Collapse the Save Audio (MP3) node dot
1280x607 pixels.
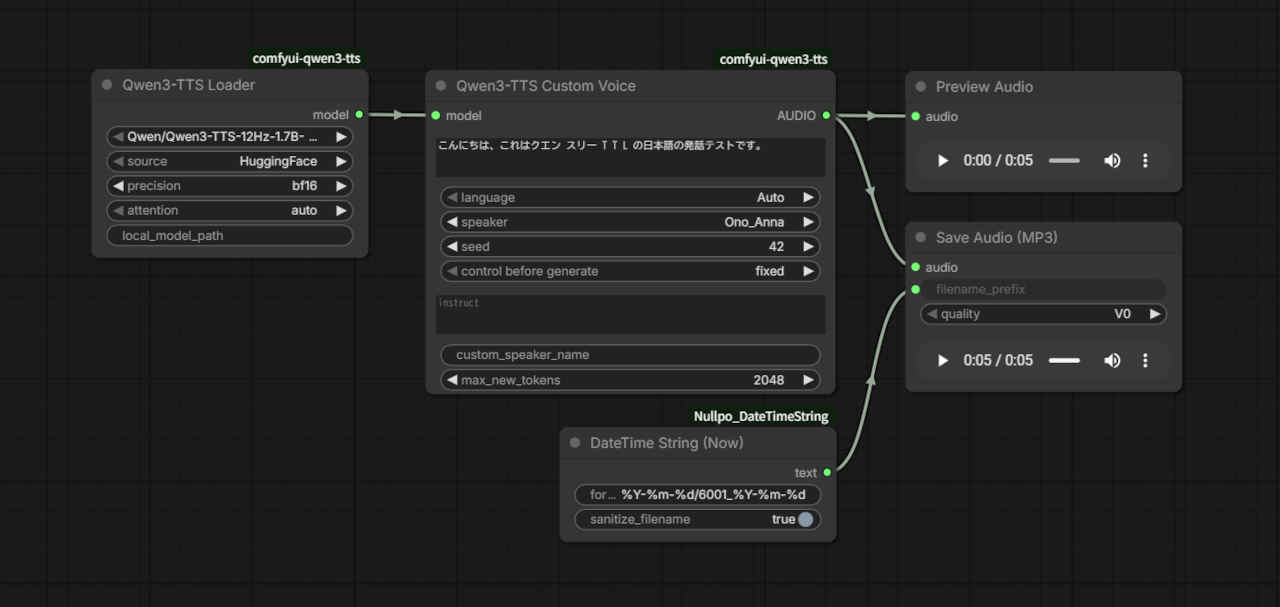[x=921, y=238]
